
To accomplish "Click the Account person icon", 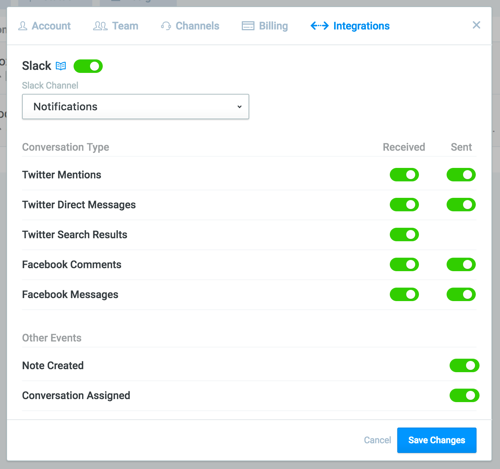I will click(x=23, y=26).
